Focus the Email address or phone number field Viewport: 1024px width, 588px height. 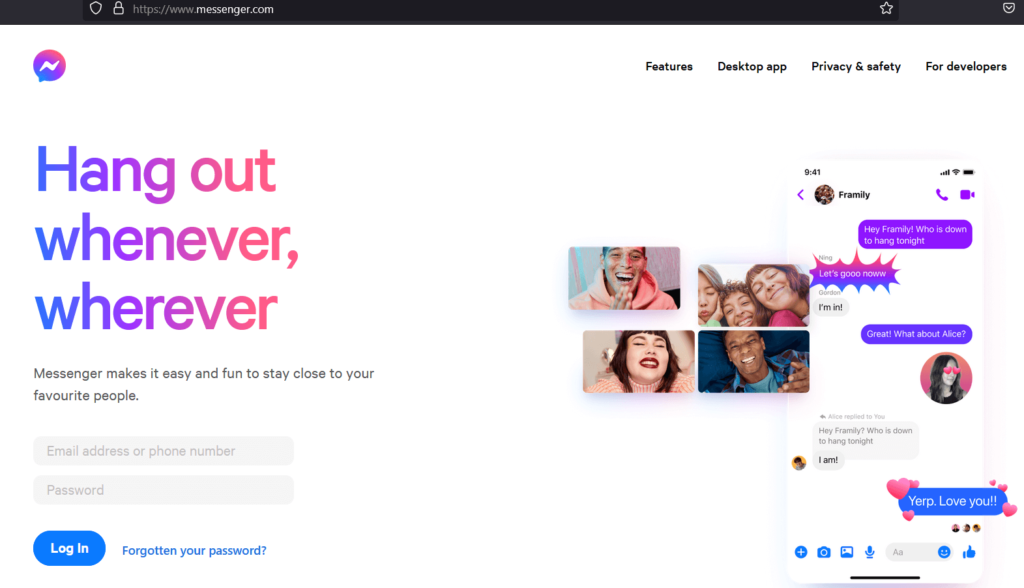tap(163, 451)
